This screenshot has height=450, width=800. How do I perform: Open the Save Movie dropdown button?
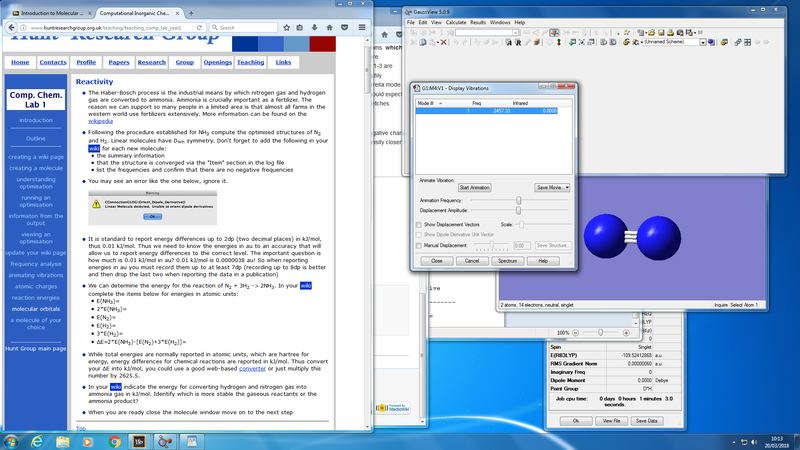552,188
